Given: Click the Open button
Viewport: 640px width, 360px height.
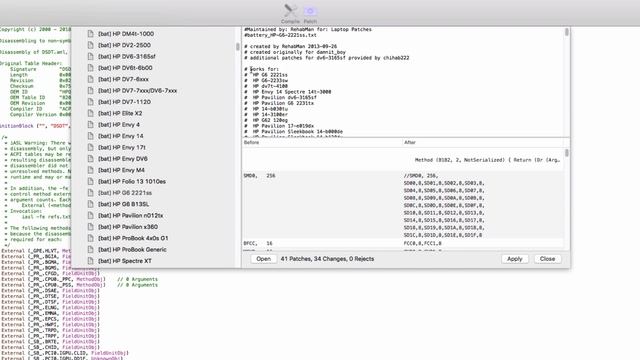Looking at the screenshot, I should (x=263, y=259).
